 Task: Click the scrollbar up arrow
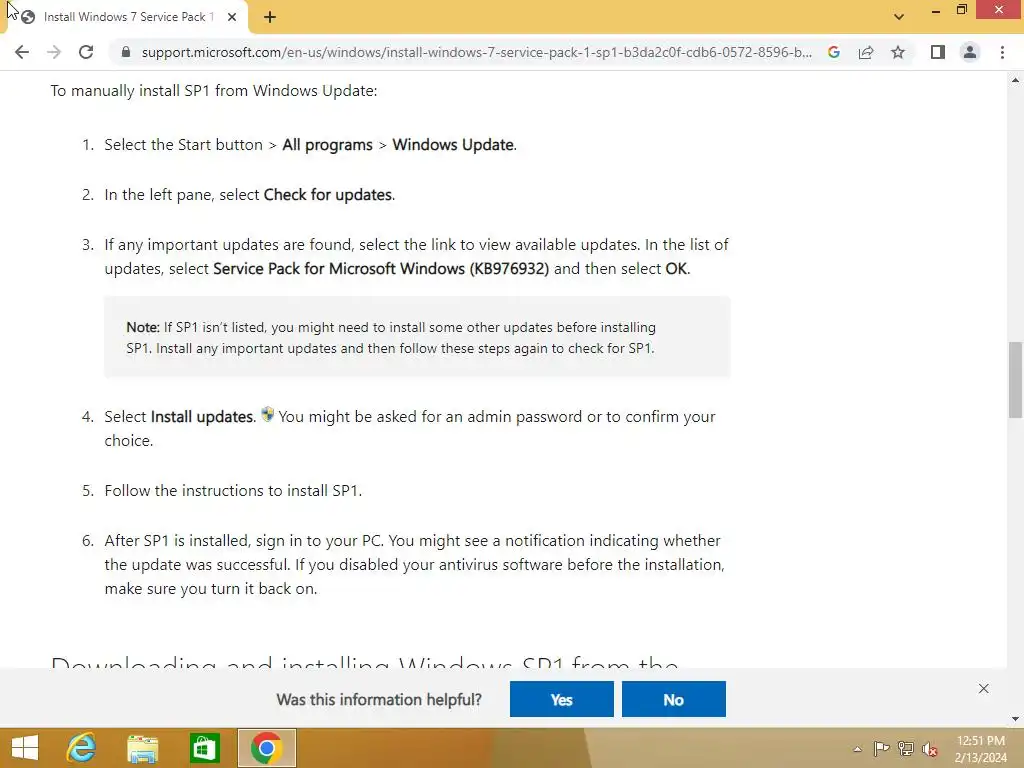1015,80
